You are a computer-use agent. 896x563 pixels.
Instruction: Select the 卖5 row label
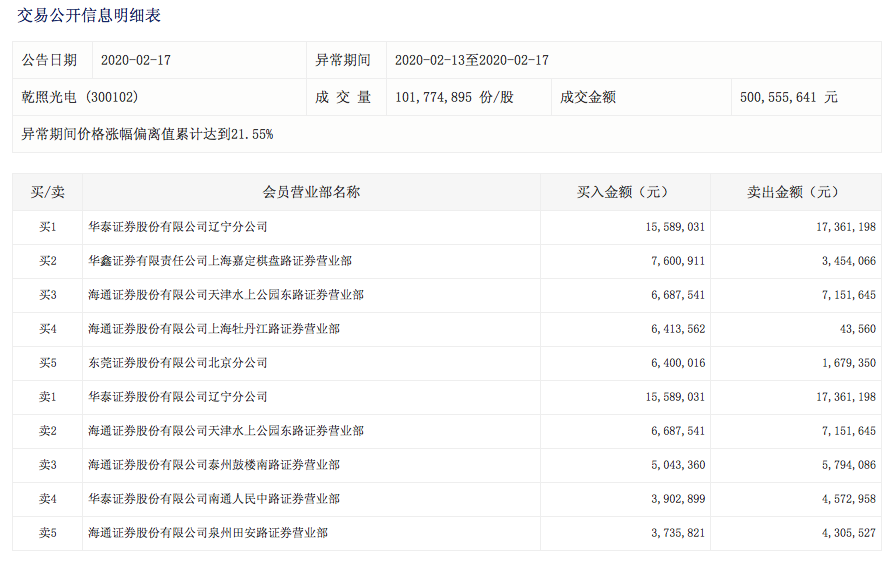(x=47, y=533)
